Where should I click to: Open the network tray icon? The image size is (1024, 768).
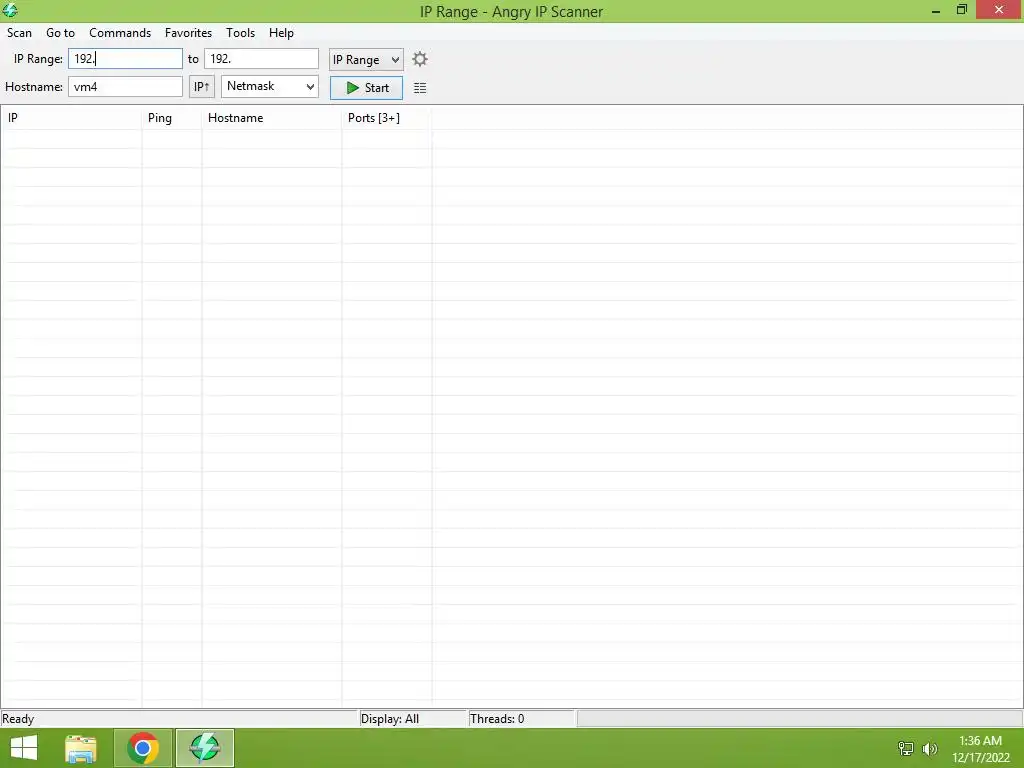click(x=906, y=748)
